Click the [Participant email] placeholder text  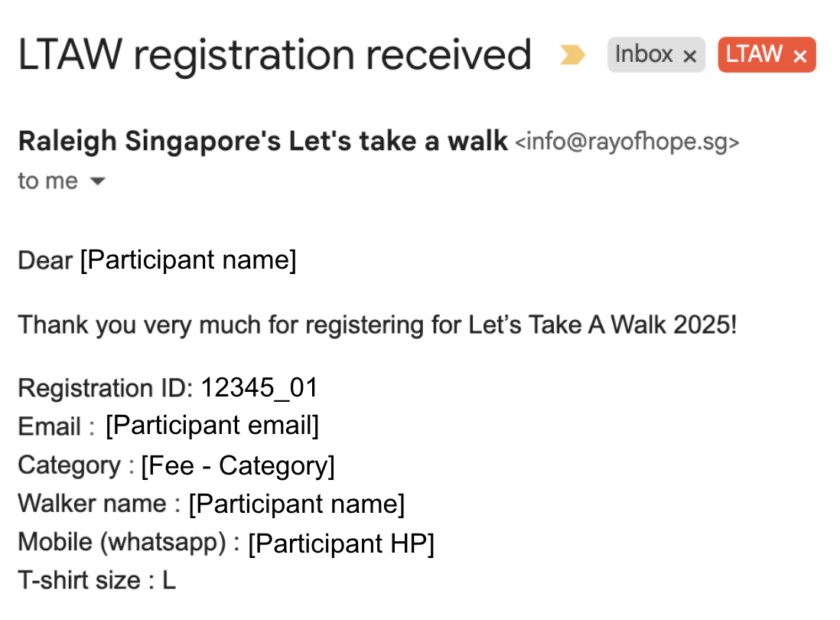point(211,425)
